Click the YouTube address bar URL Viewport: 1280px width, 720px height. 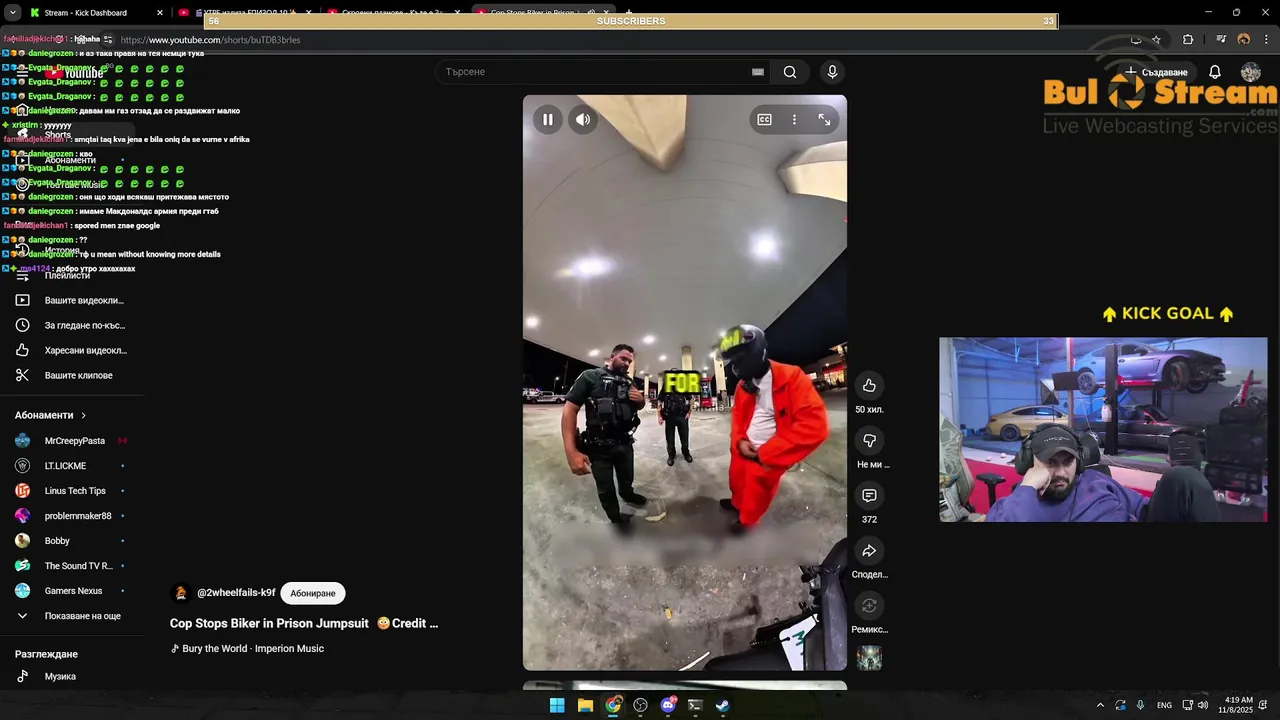point(210,40)
